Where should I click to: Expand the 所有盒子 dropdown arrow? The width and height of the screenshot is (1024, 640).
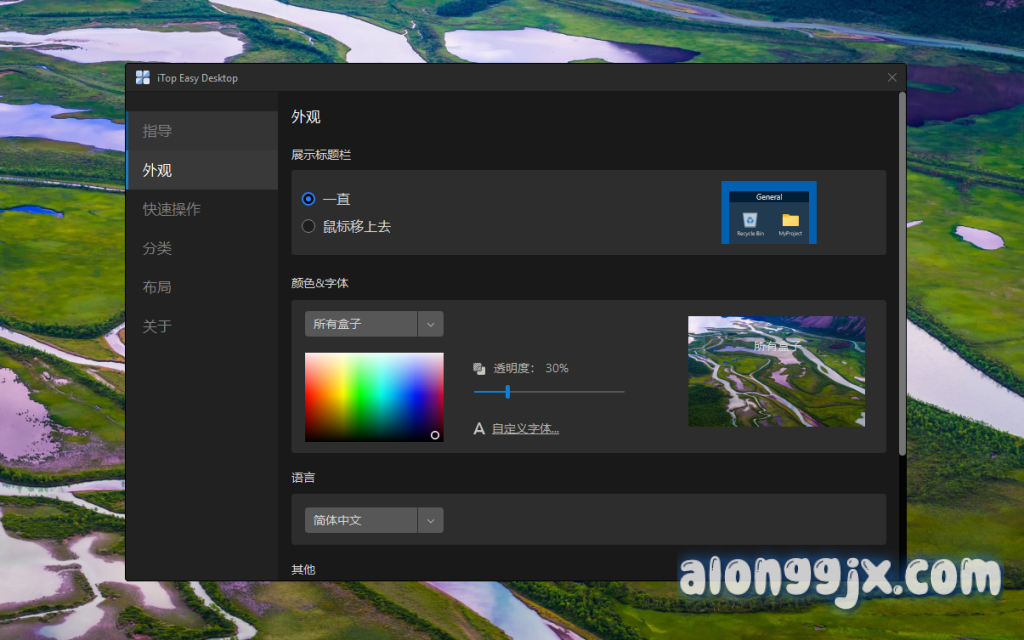click(x=430, y=324)
